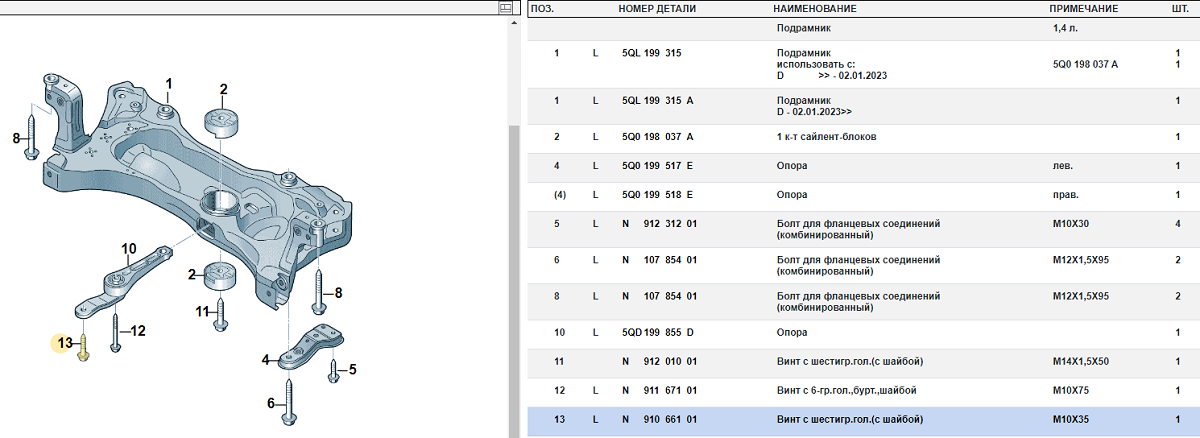Click the note 'M10X75' cell
This screenshot has height=438, width=1200.
pyautogui.click(x=1070, y=390)
